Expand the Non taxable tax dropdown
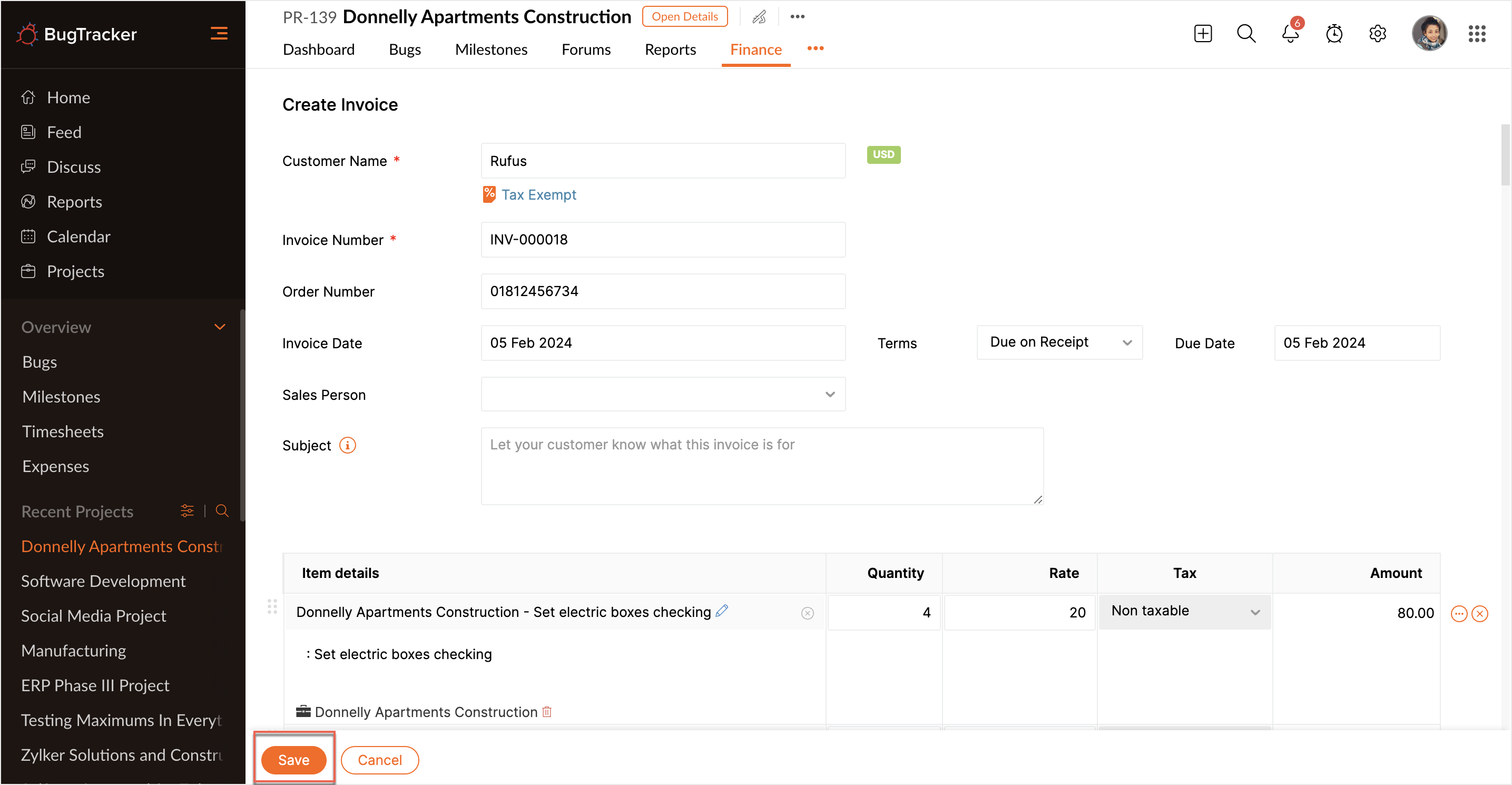 (x=1184, y=611)
